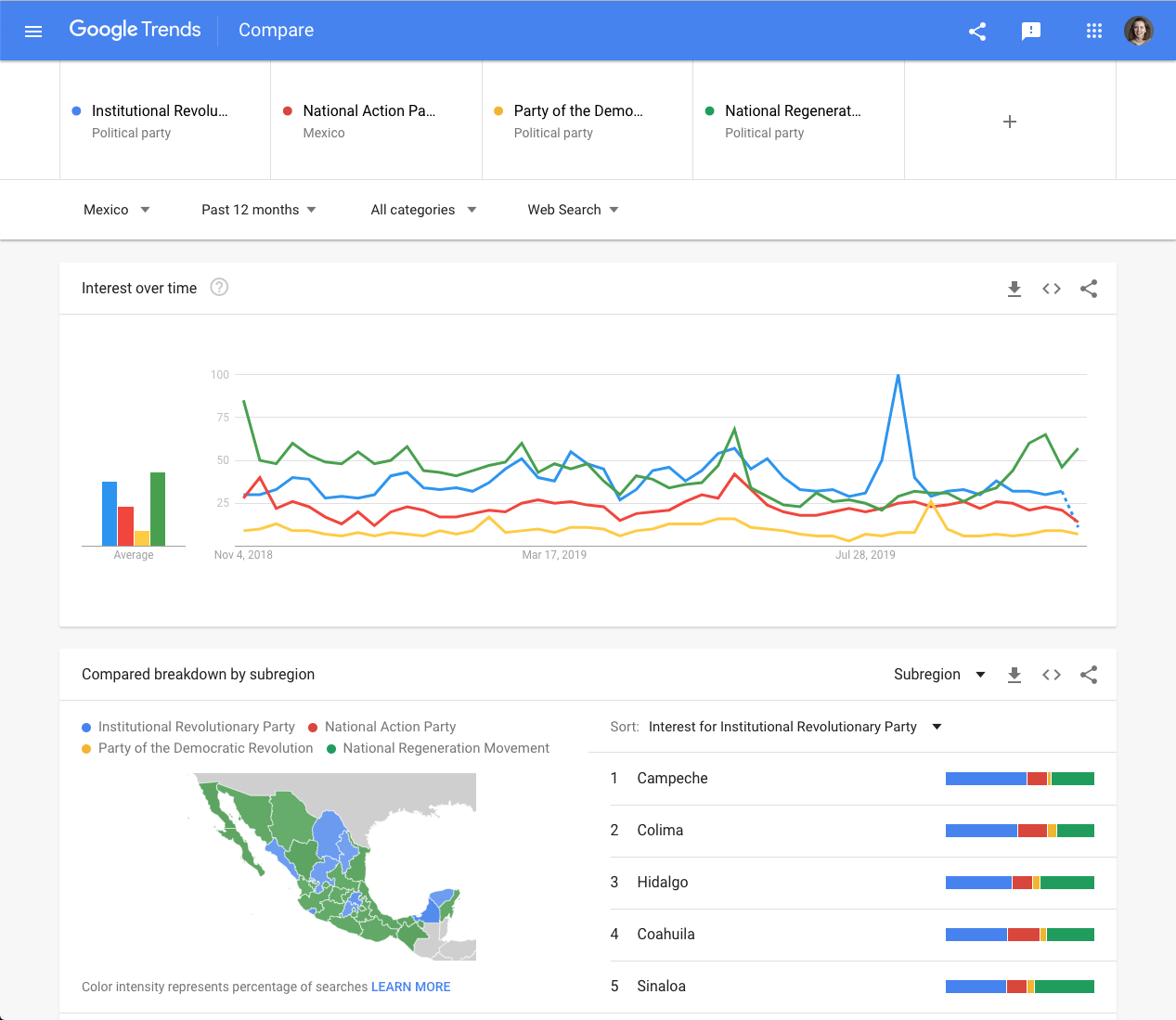1176x1020 pixels.
Task: Click National Action Party legend entry
Action: [x=381, y=727]
